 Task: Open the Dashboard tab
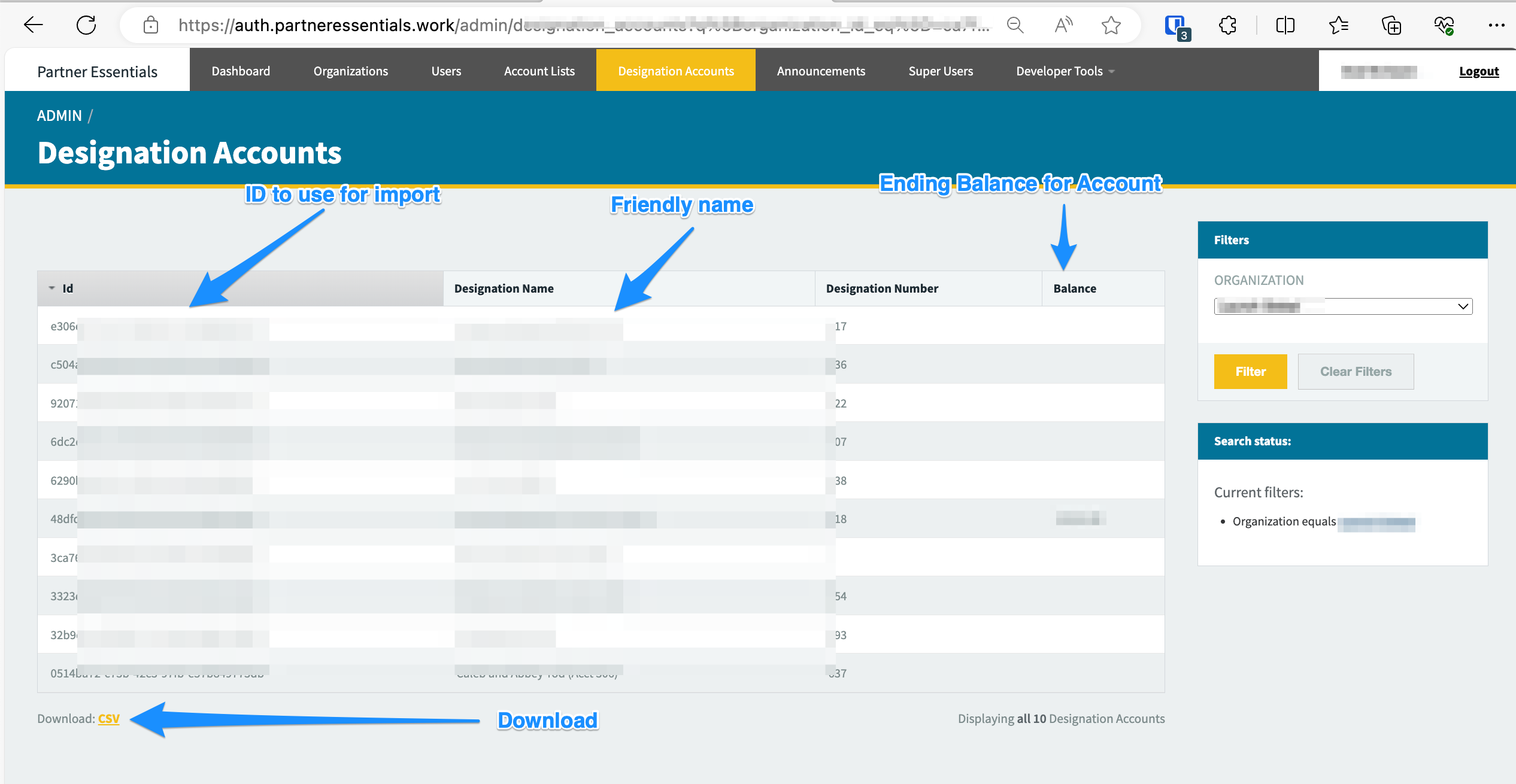(x=241, y=71)
